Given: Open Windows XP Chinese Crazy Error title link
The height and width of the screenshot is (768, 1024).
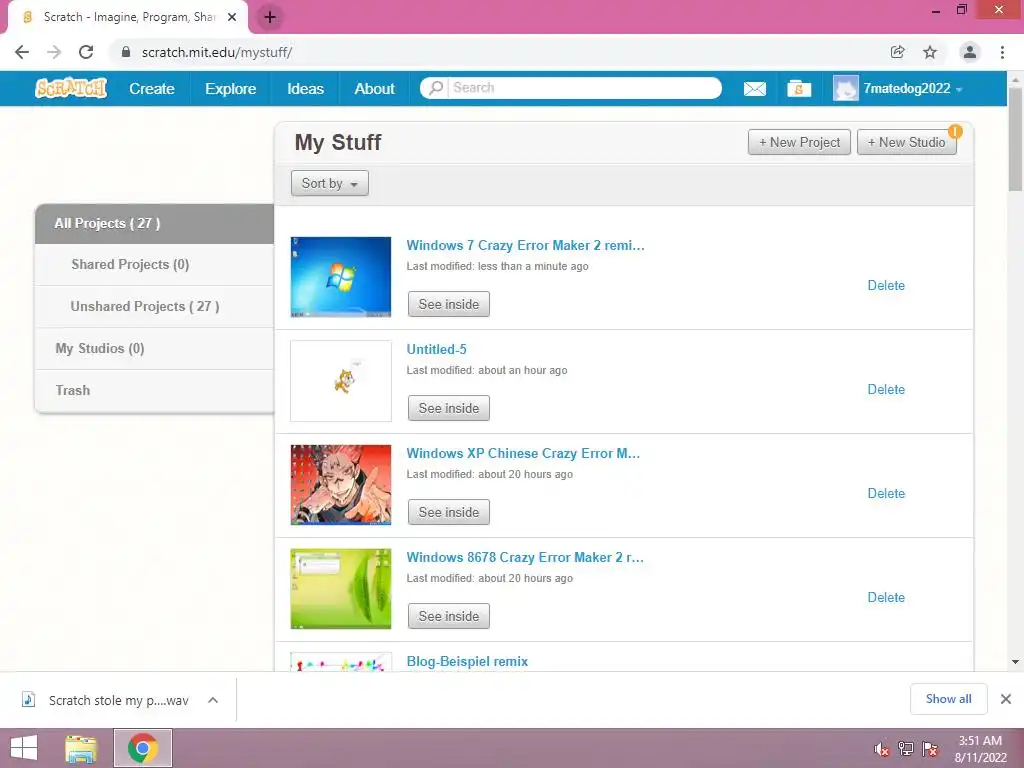Looking at the screenshot, I should coord(523,453).
